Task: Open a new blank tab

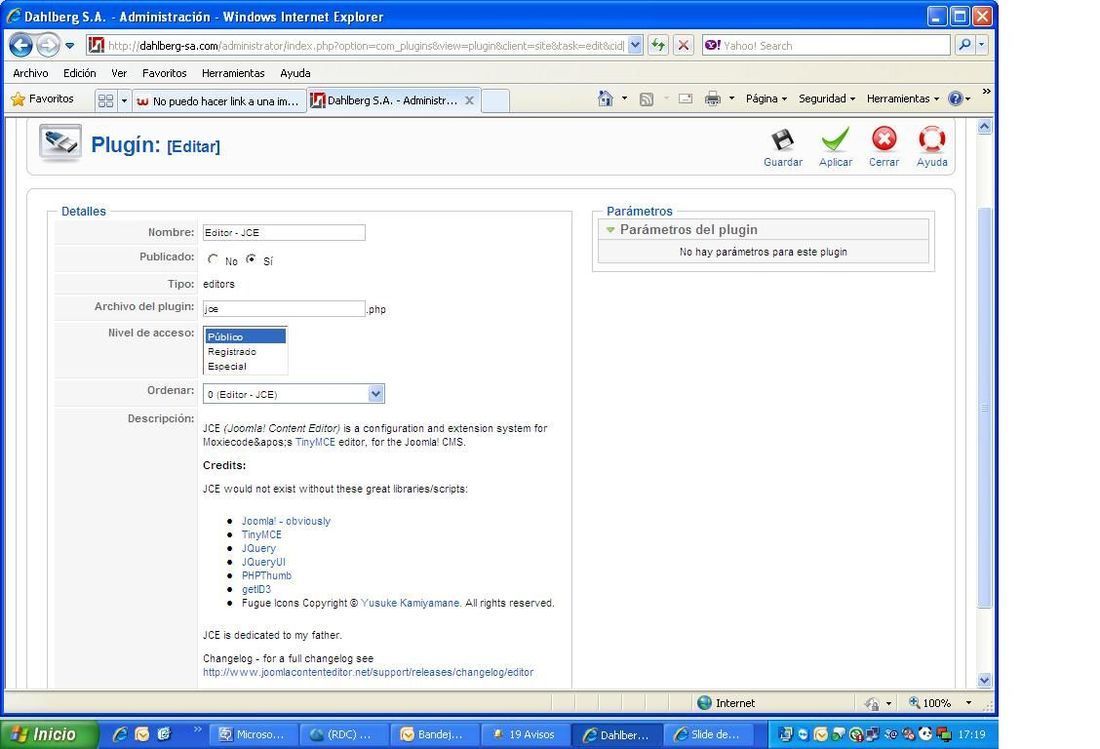Action: pos(495,101)
